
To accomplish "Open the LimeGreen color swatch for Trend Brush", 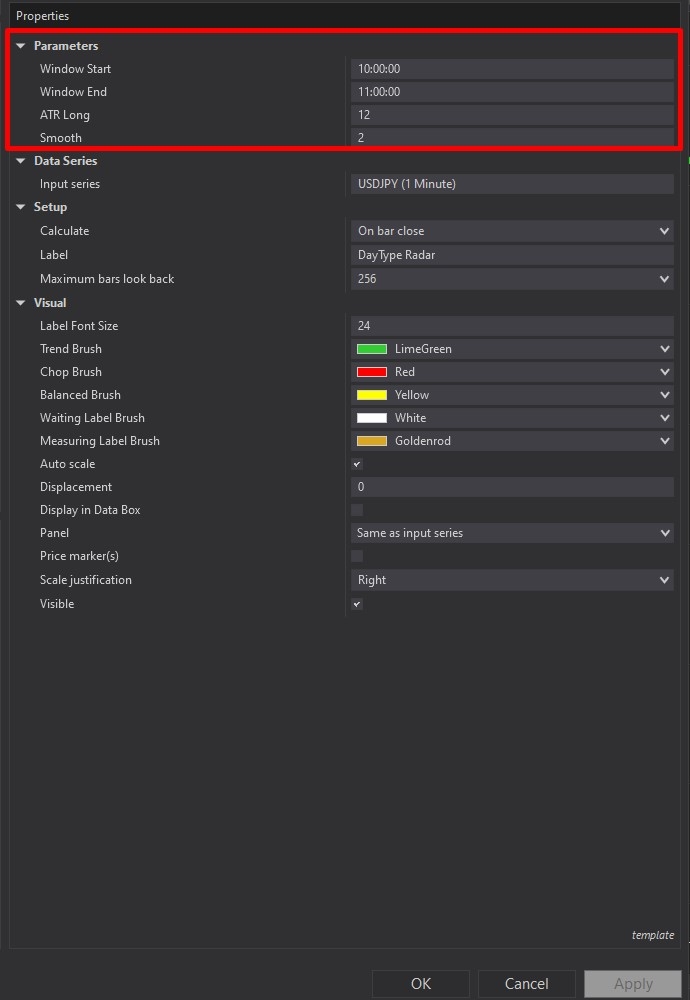I will [x=371, y=348].
